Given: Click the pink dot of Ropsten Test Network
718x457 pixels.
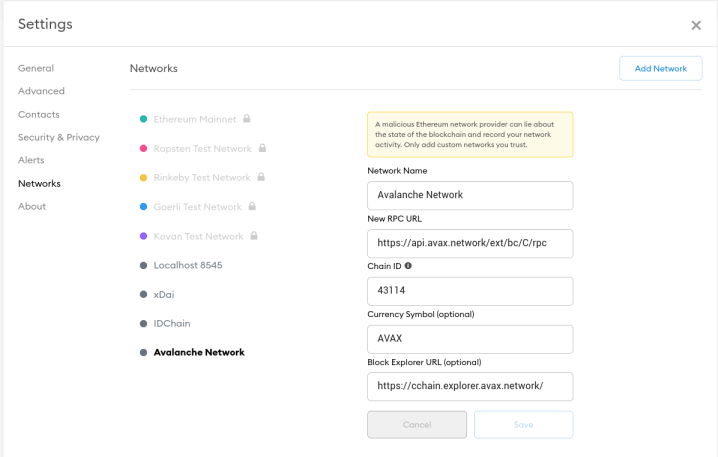Looking at the screenshot, I should [143, 148].
